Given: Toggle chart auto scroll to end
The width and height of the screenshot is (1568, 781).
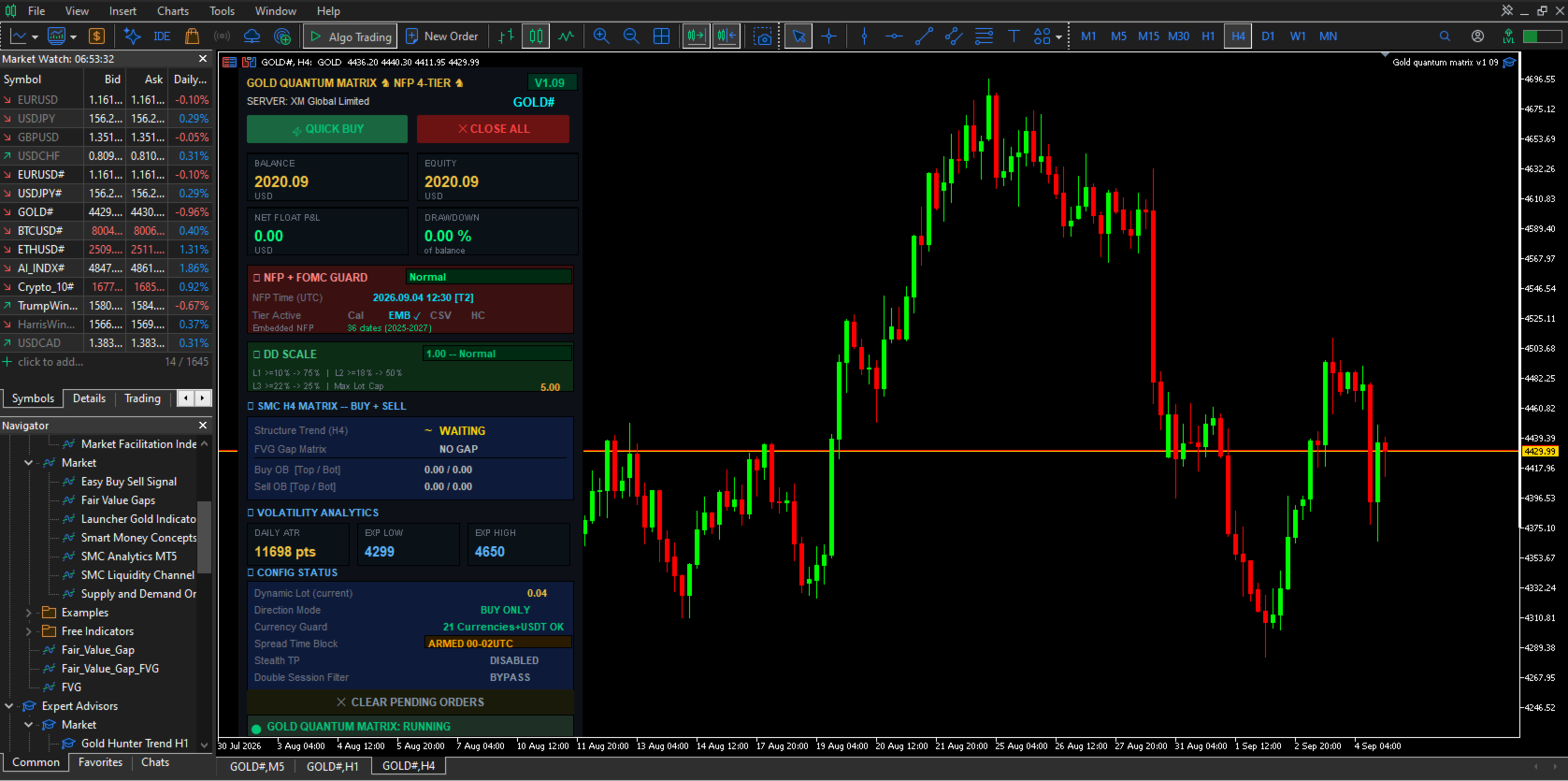Looking at the screenshot, I should click(697, 36).
